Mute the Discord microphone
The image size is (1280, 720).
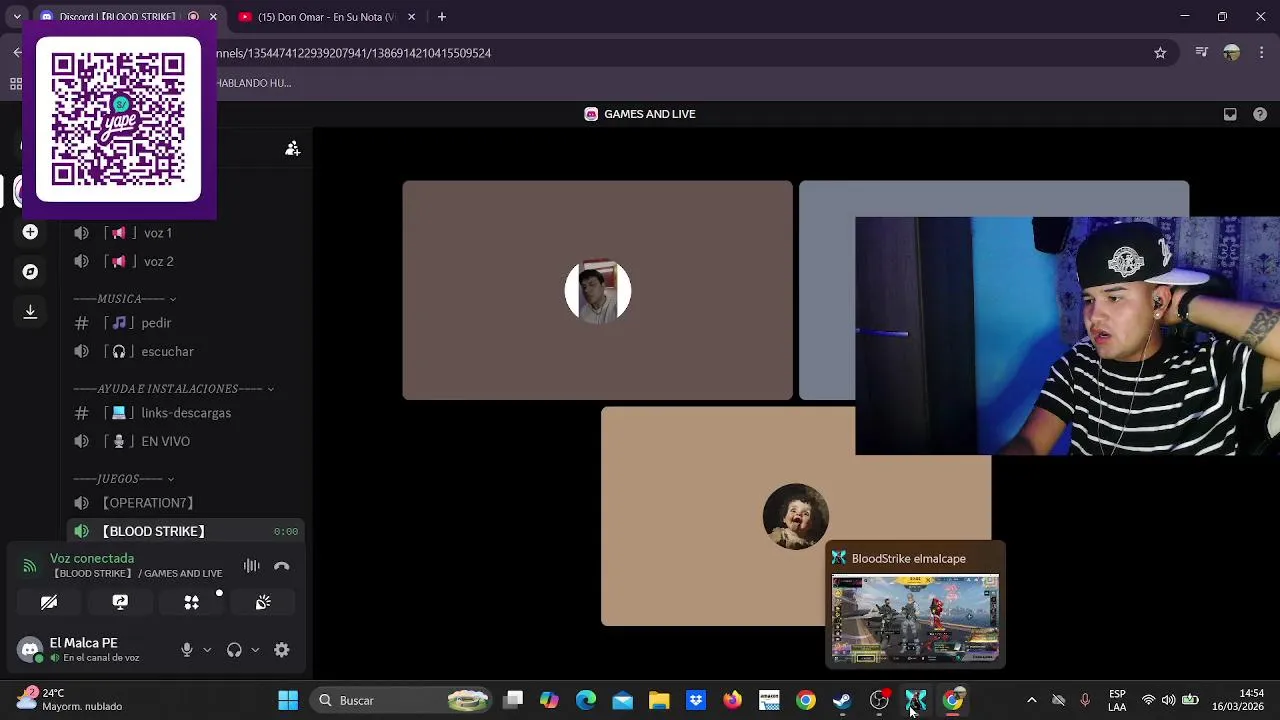tap(187, 650)
